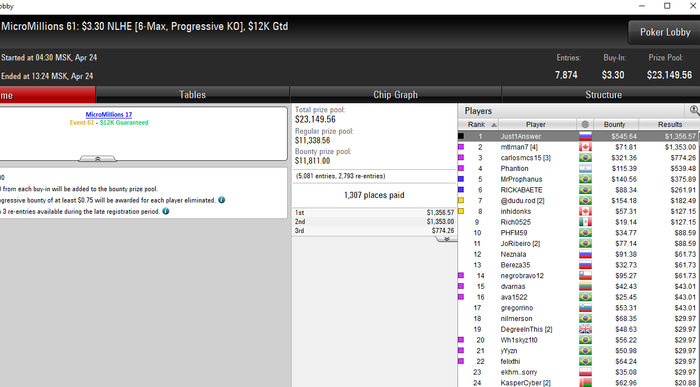Click the magenta color tag for mtlman7

click(461, 147)
